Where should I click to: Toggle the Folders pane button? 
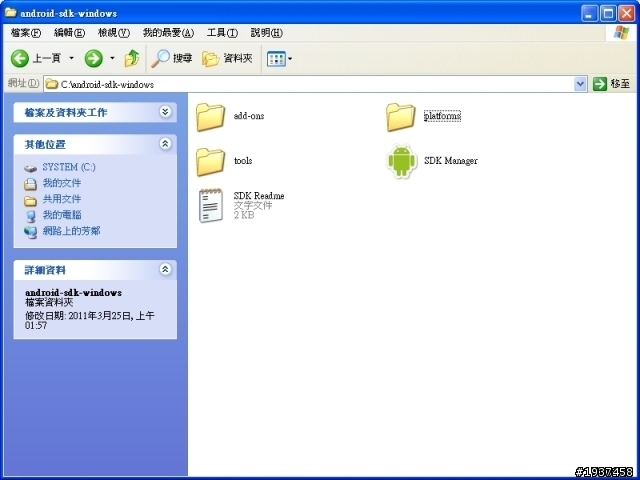point(211,59)
